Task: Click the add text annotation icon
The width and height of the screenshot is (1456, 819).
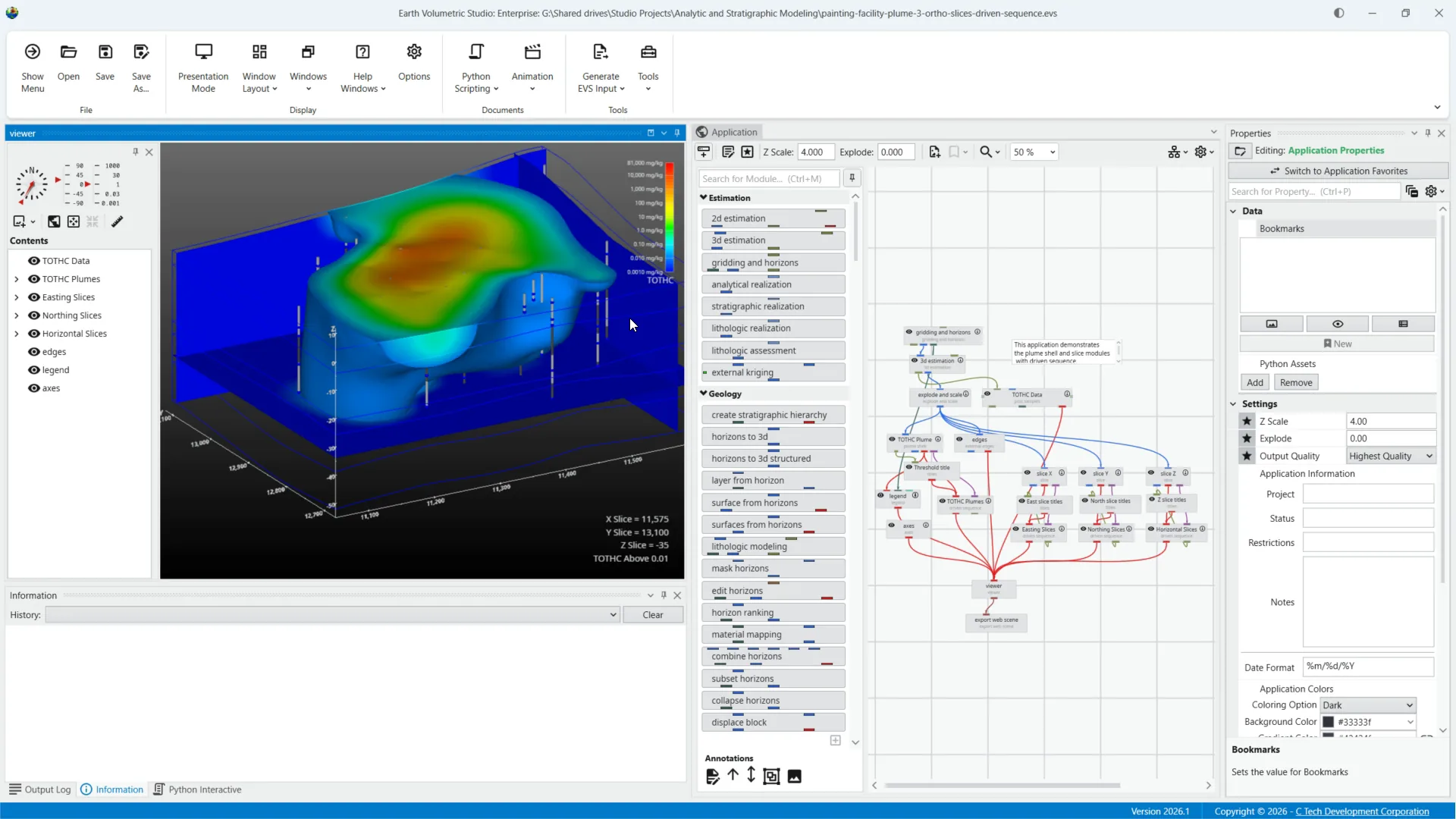Action: [x=712, y=777]
